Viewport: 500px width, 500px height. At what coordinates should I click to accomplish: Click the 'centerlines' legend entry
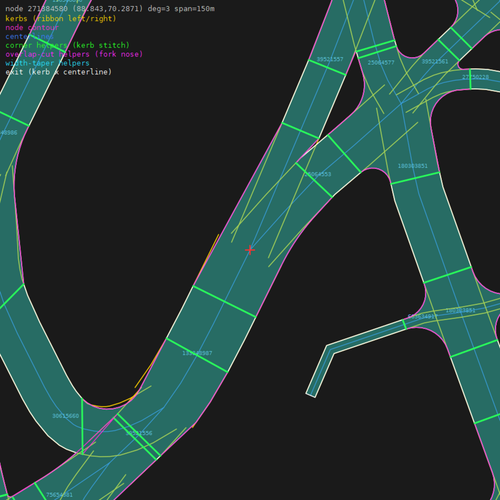pos(29,36)
